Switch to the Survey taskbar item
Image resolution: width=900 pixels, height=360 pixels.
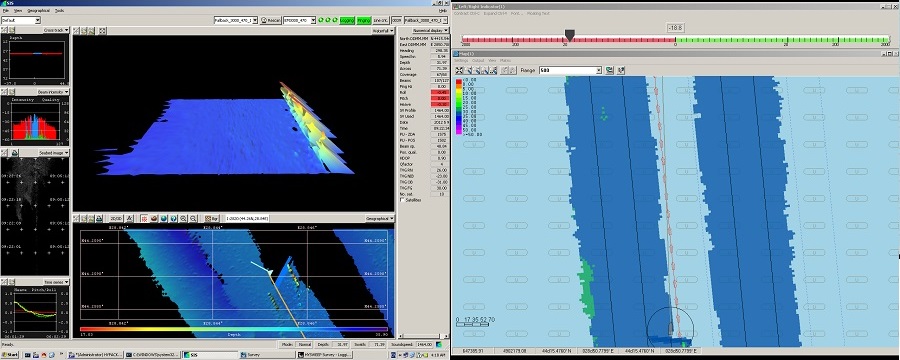point(267,355)
